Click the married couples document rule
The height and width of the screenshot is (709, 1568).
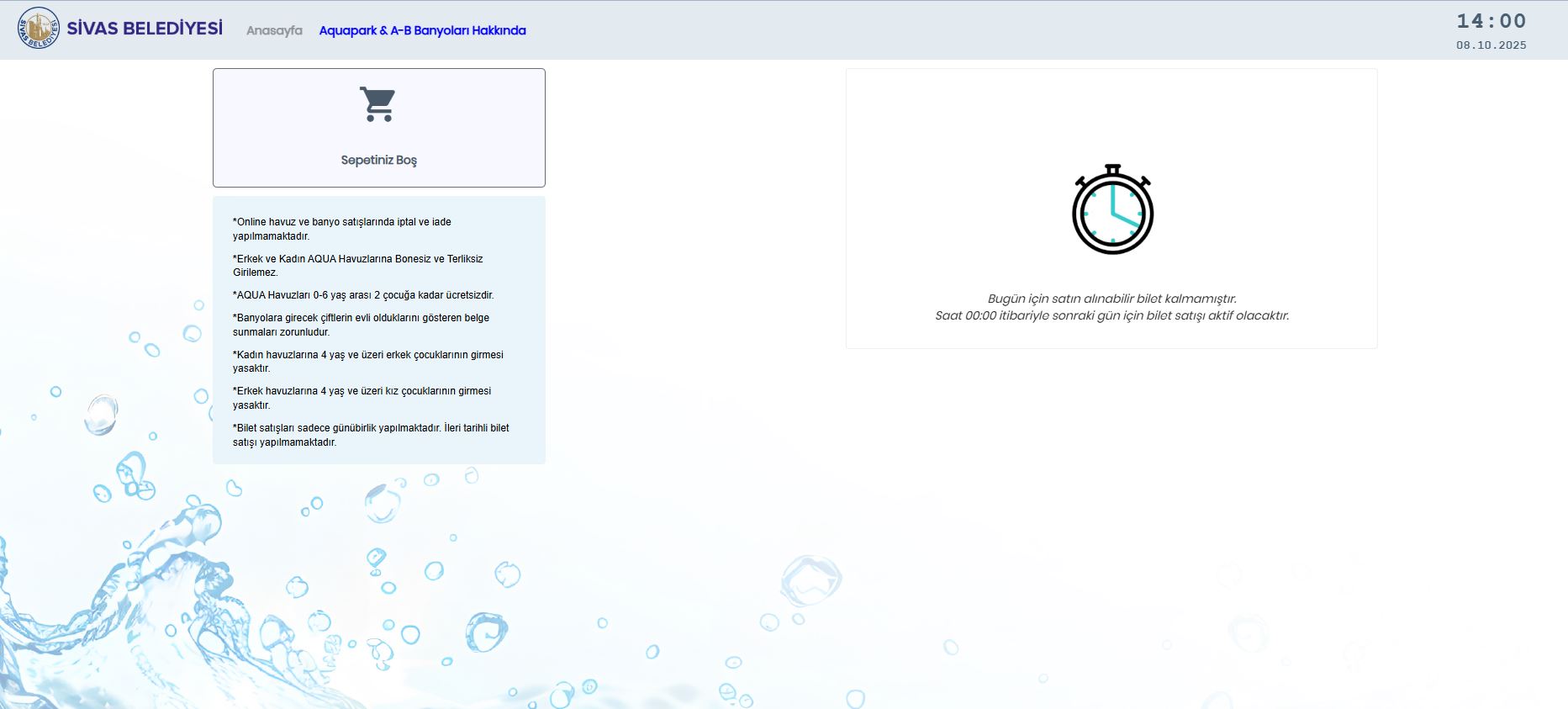pos(361,325)
